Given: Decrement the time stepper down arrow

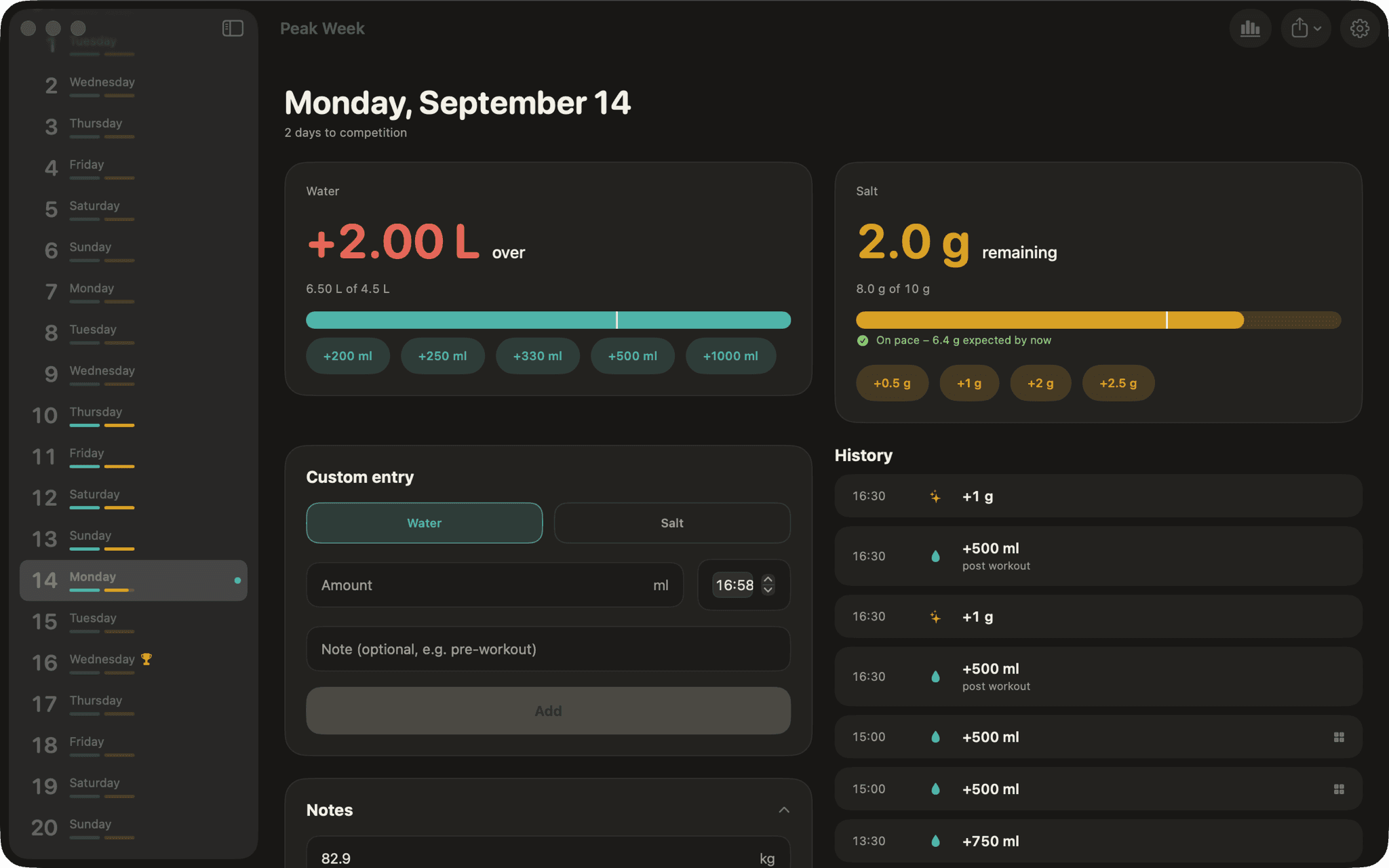Looking at the screenshot, I should pyautogui.click(x=768, y=590).
